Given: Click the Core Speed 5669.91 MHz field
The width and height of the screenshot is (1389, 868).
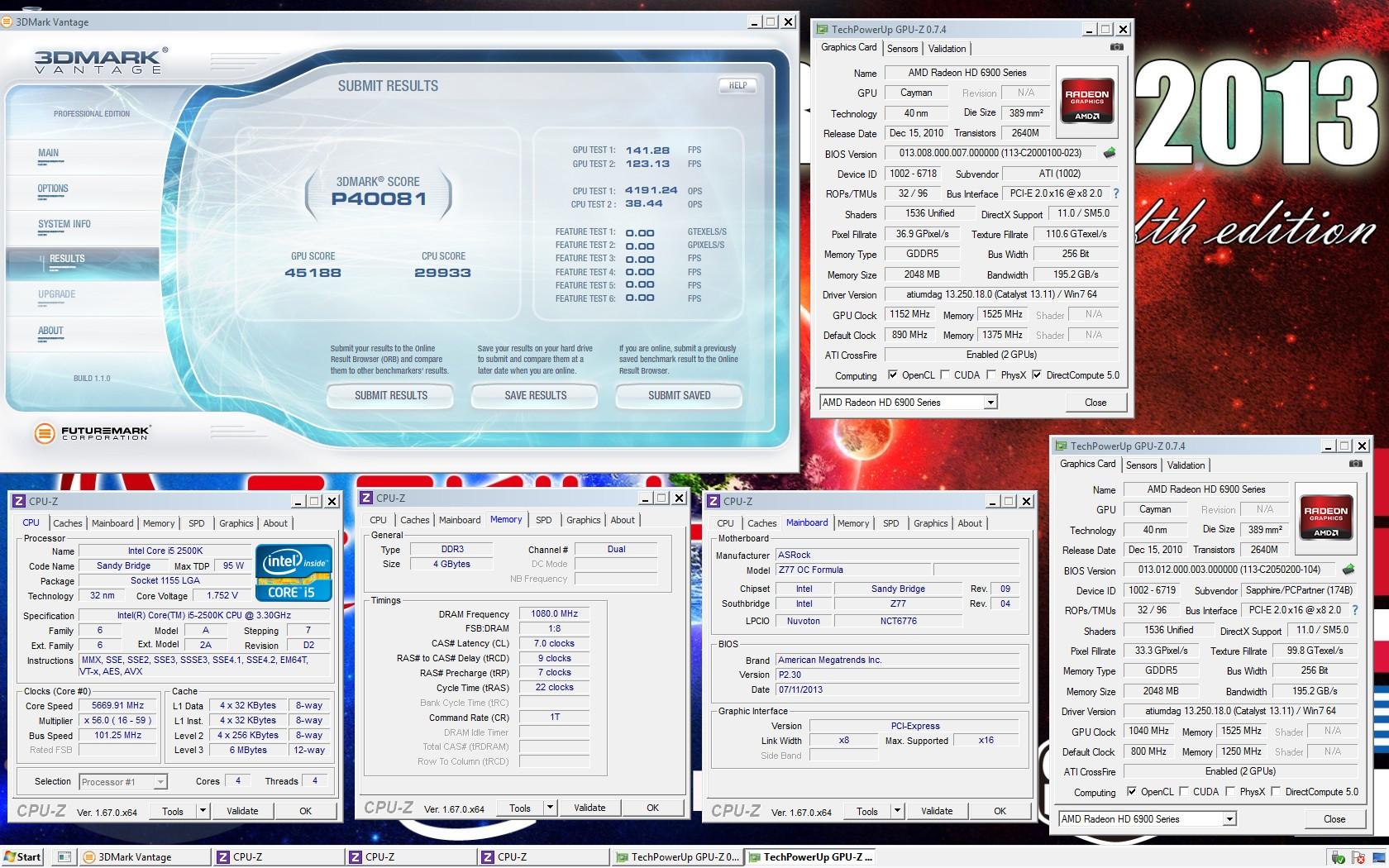Looking at the screenshot, I should [x=117, y=706].
